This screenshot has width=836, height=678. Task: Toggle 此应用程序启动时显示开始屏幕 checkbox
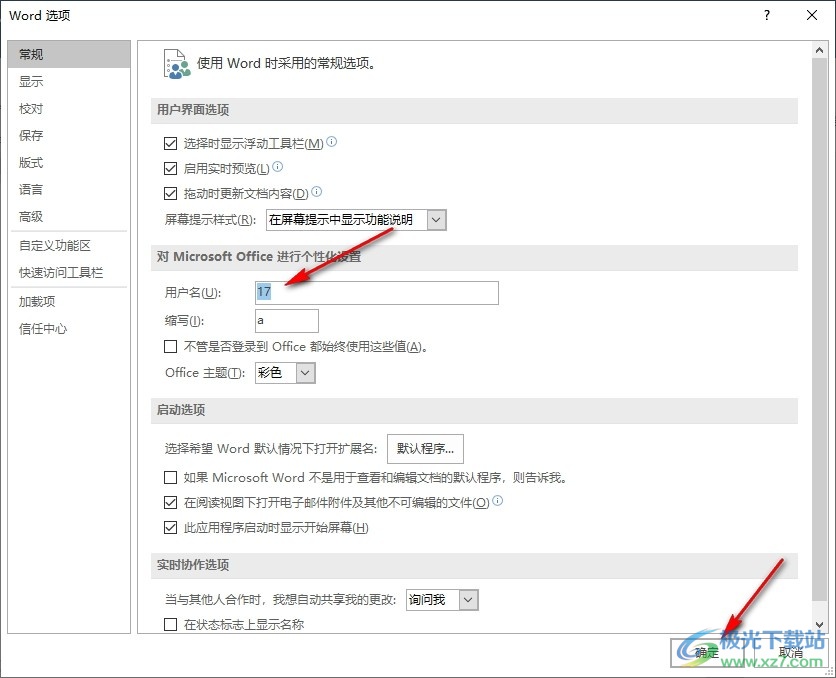[171, 528]
